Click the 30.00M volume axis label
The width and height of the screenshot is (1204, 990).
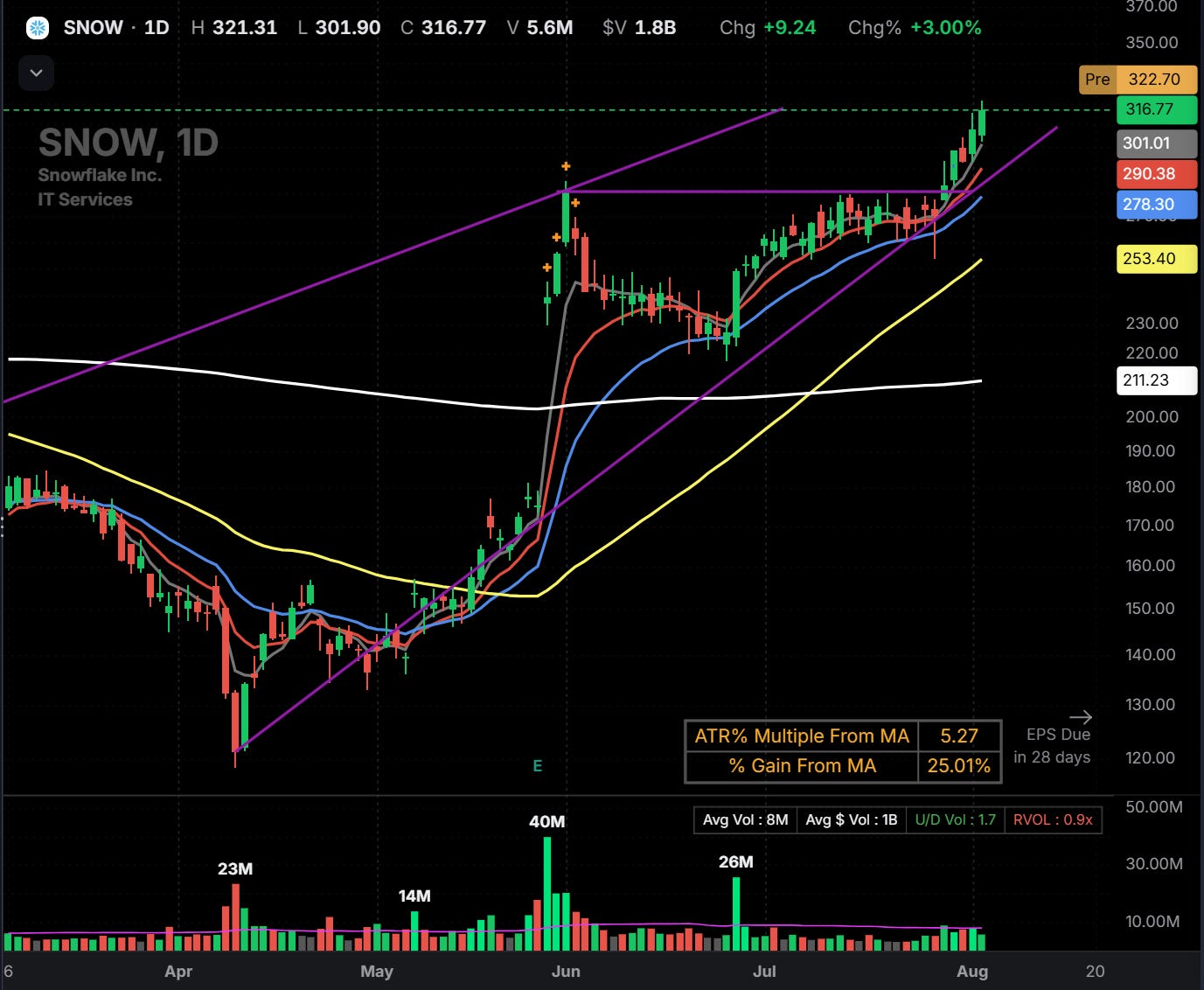coord(1153,864)
